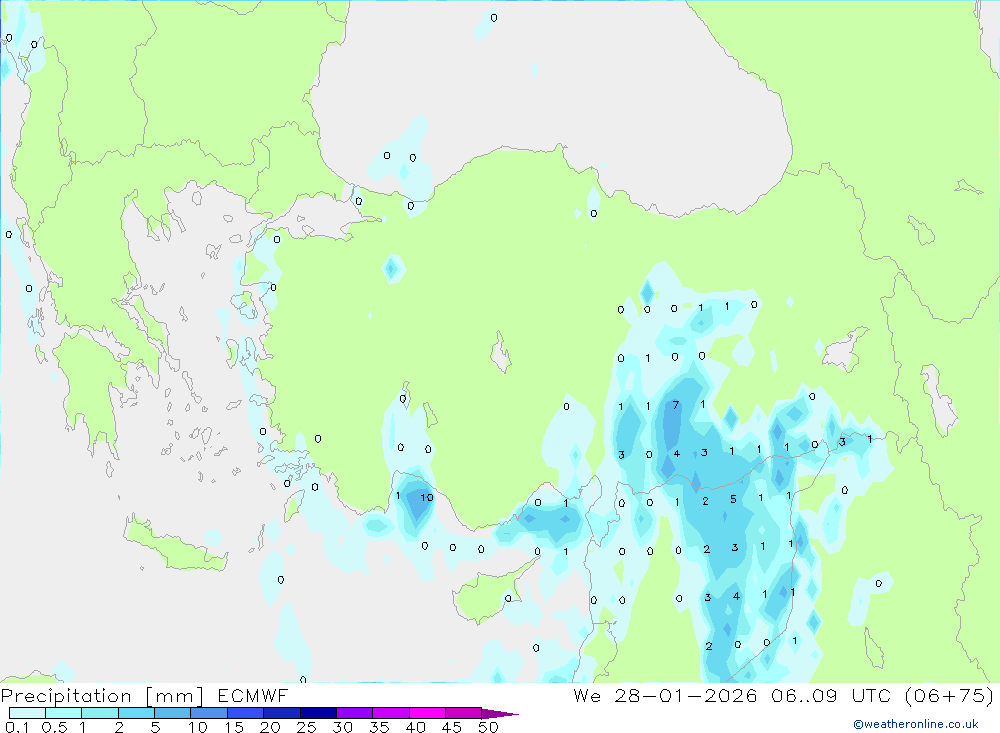The height and width of the screenshot is (733, 1000).
Task: Click the 45–50 mm legend color box
Action: click(463, 713)
